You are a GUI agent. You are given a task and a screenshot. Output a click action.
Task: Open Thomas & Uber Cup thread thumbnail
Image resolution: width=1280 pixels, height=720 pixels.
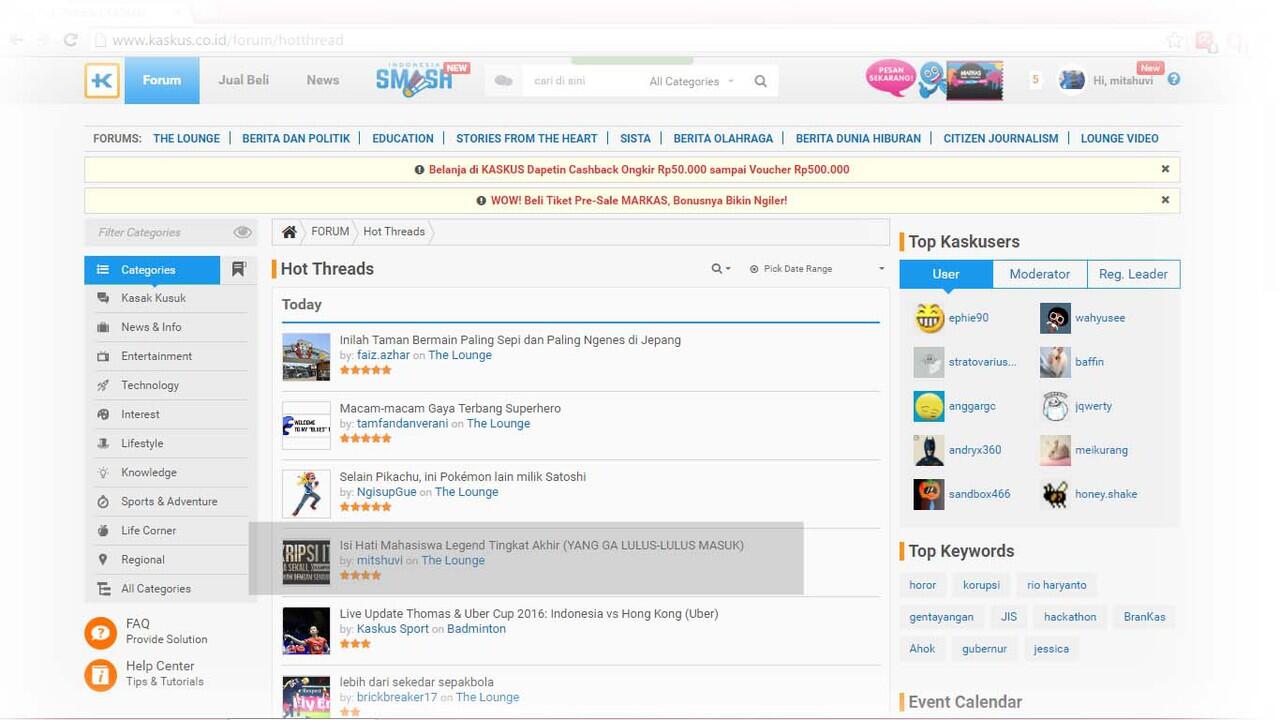[306, 631]
